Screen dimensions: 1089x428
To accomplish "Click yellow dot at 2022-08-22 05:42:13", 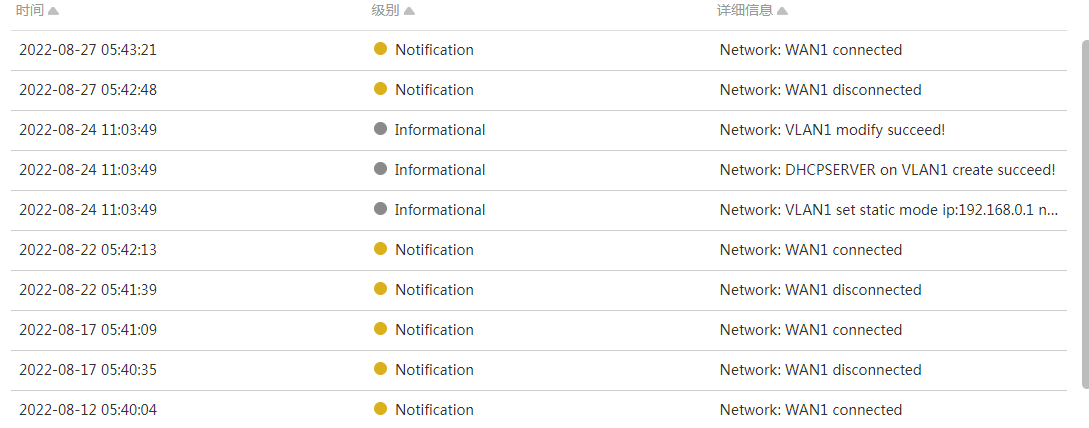I will pyautogui.click(x=380, y=249).
